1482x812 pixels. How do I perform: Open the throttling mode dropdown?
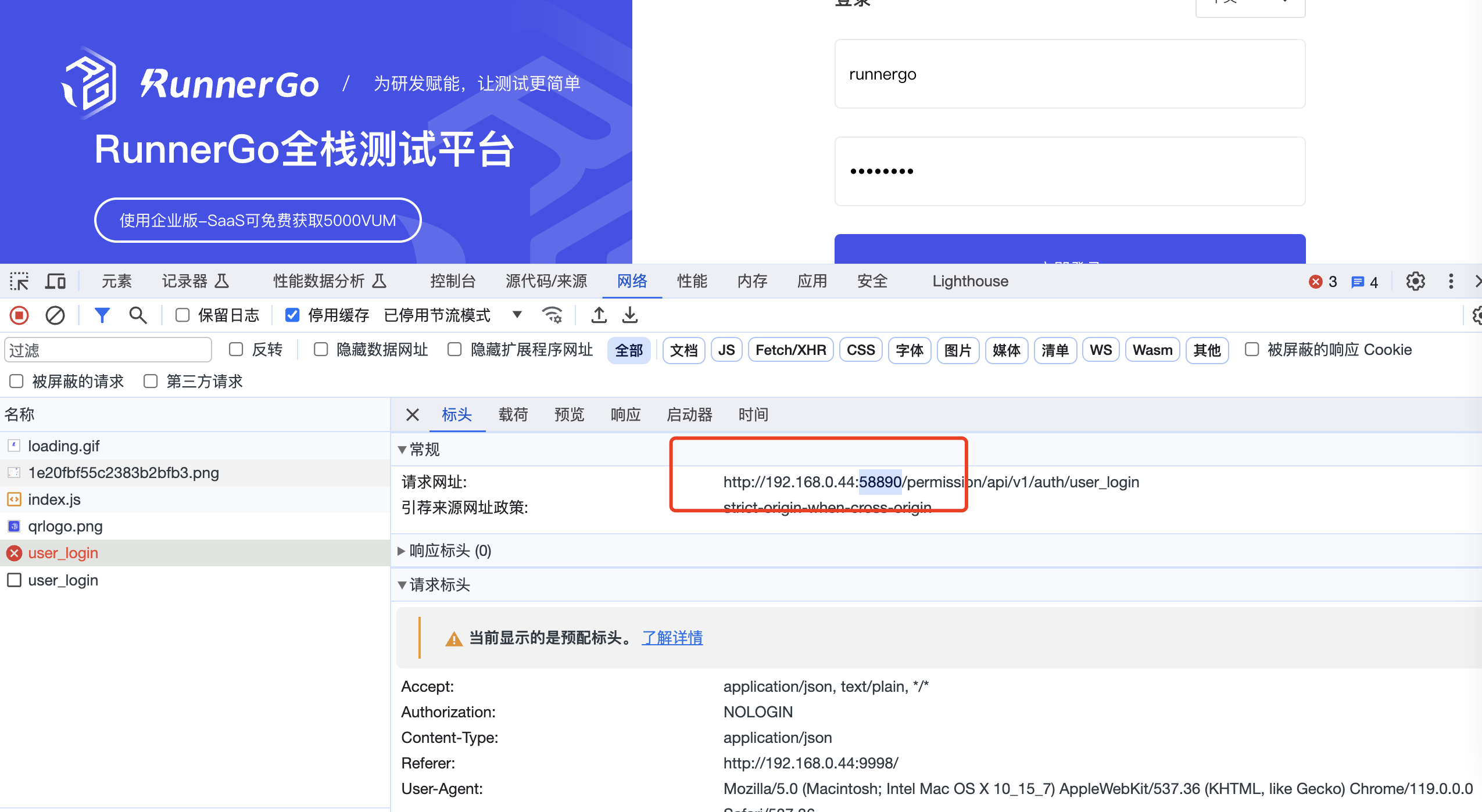pyautogui.click(x=517, y=315)
